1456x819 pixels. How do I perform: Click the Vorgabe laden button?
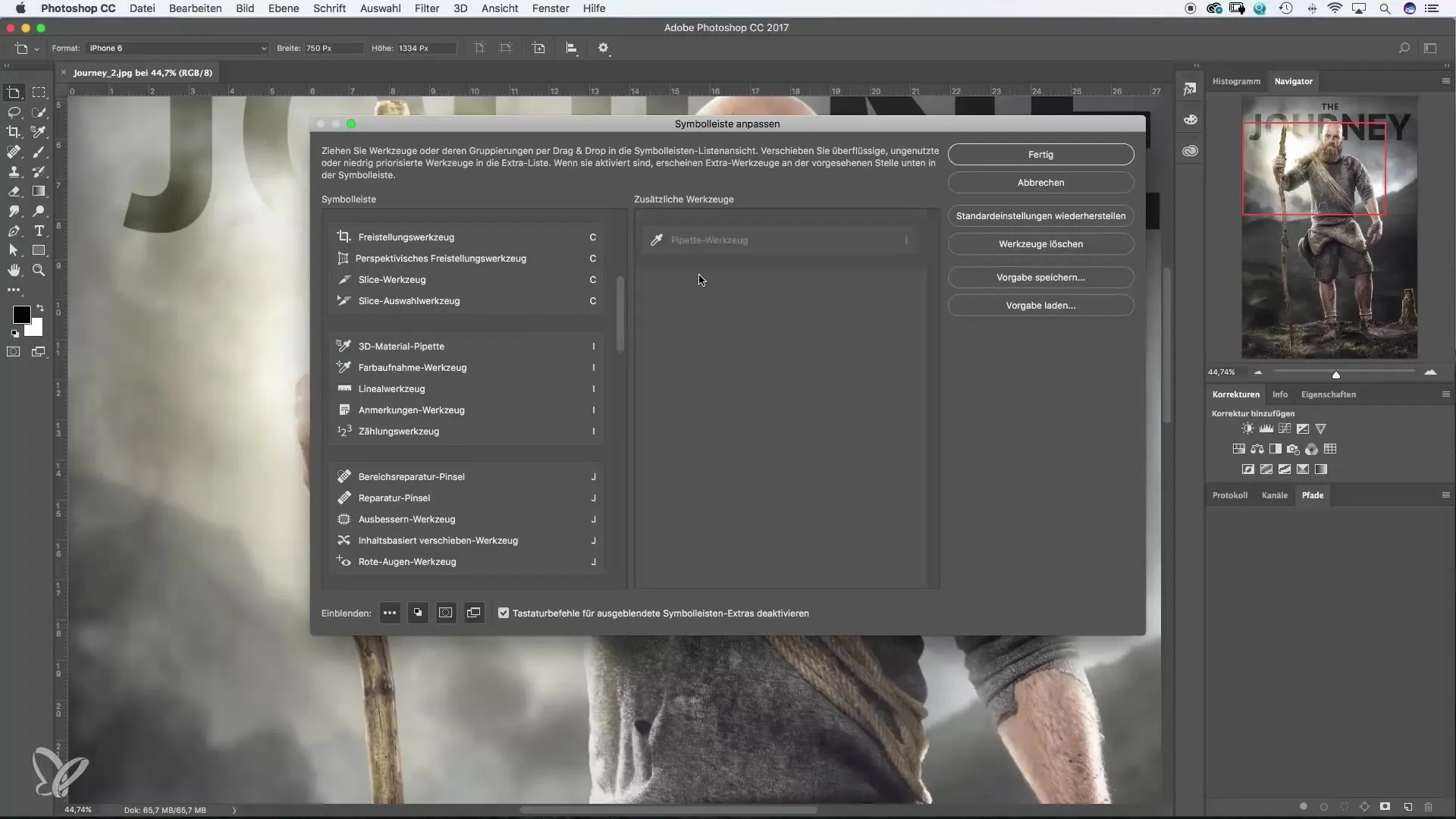click(x=1040, y=305)
